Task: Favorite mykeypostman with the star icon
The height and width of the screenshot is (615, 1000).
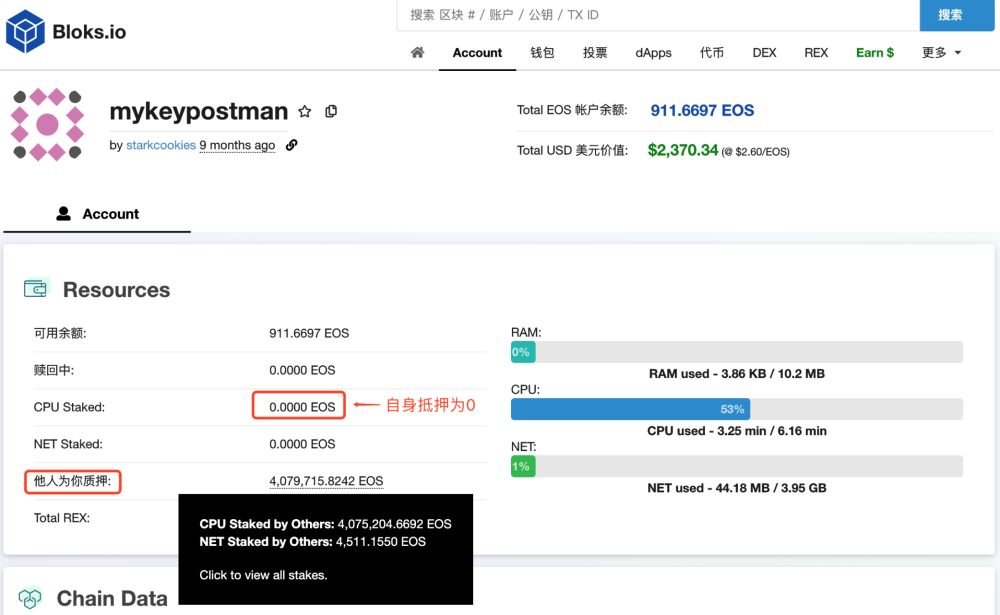Action: pos(305,112)
